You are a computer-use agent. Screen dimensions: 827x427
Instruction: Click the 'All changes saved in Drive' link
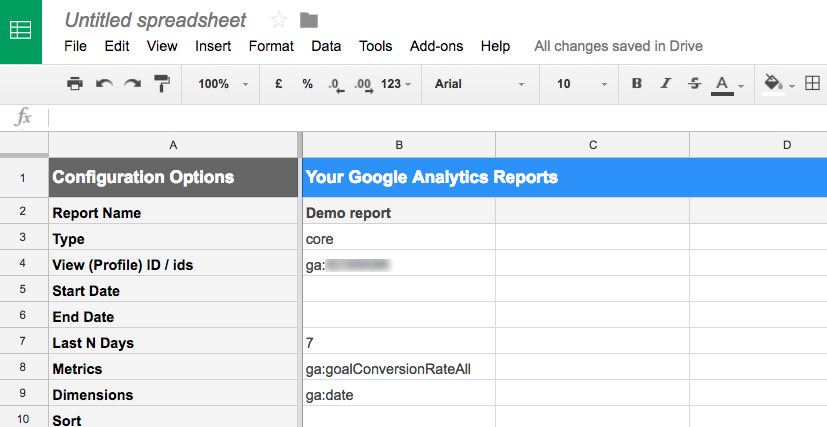point(618,46)
